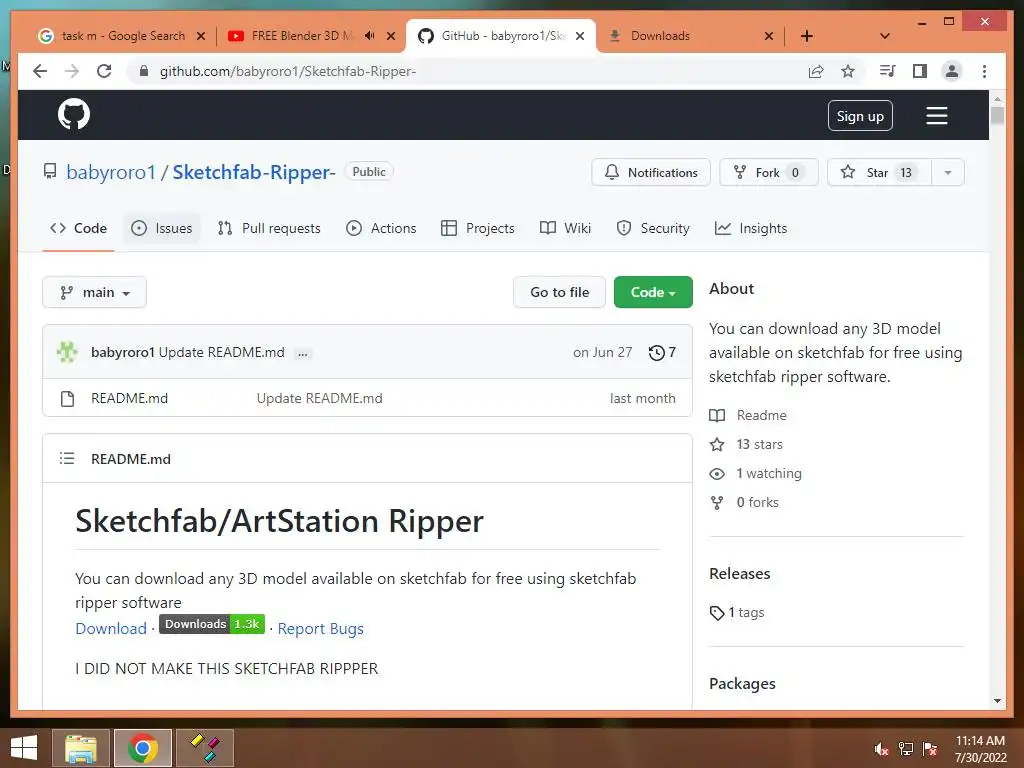The image size is (1024, 768).
Task: Open Chrome profile avatar icon
Action: pyautogui.click(x=952, y=71)
